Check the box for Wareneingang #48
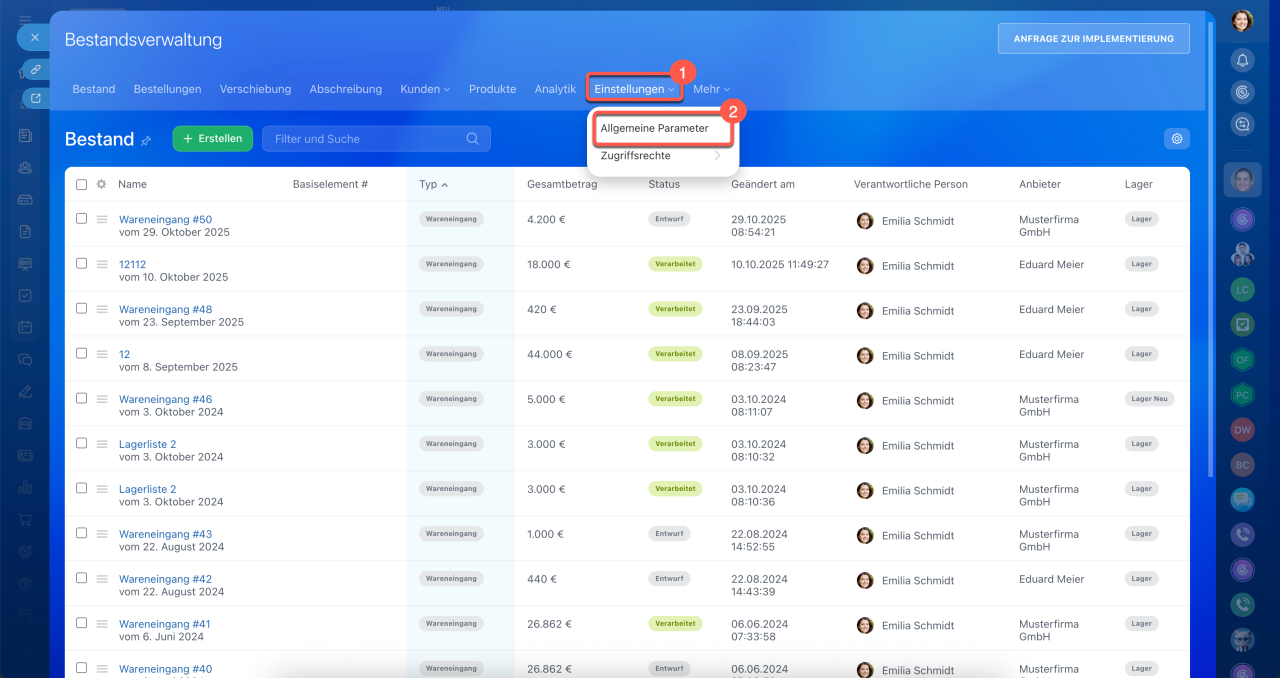The height and width of the screenshot is (678, 1280). pyautogui.click(x=82, y=309)
